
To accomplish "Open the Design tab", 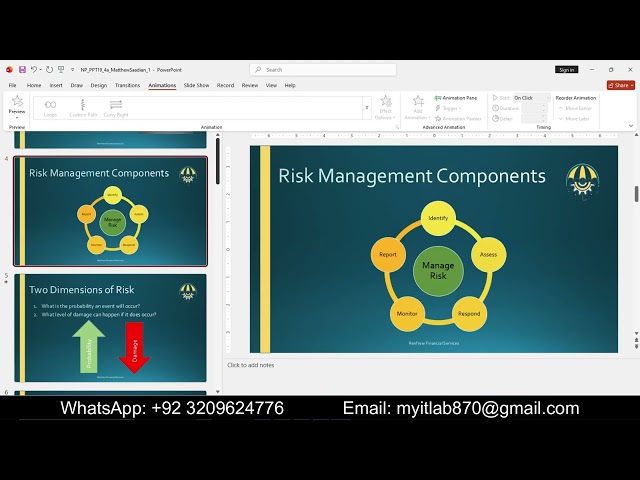I will coord(99,85).
